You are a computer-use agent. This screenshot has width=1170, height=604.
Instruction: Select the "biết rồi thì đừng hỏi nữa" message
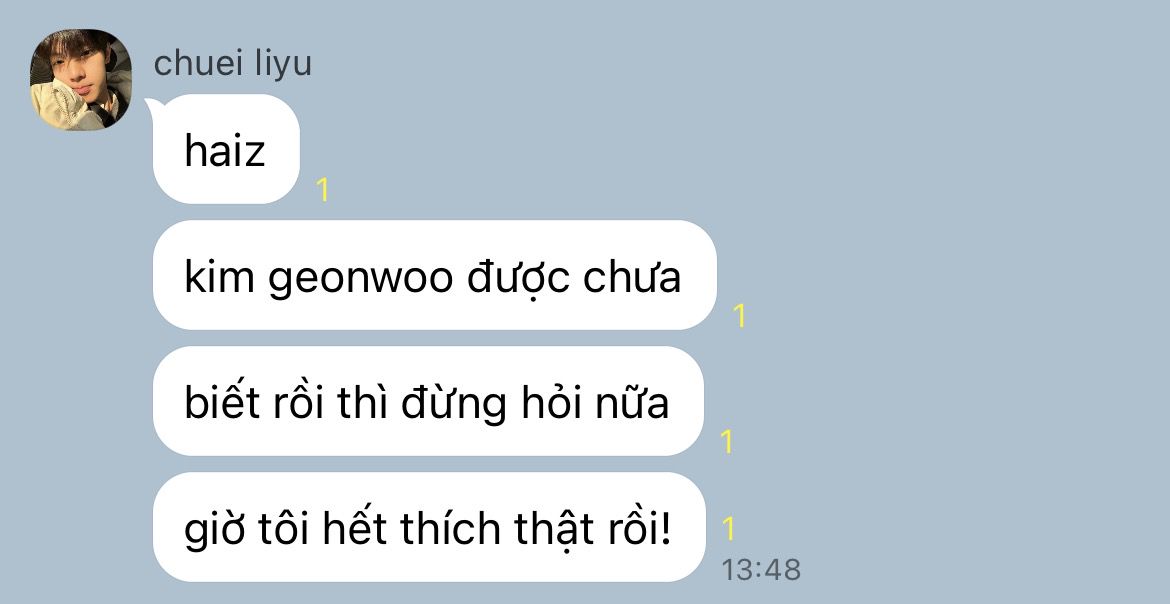coord(428,402)
